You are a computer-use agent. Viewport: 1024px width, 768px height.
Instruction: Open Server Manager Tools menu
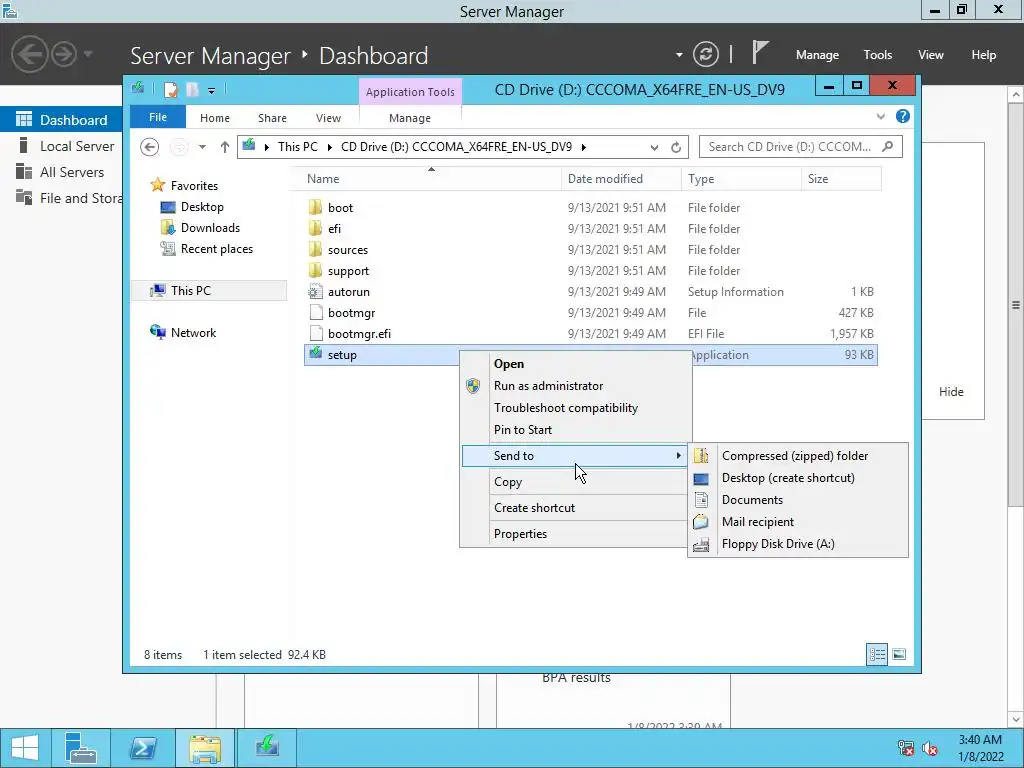pyautogui.click(x=878, y=55)
